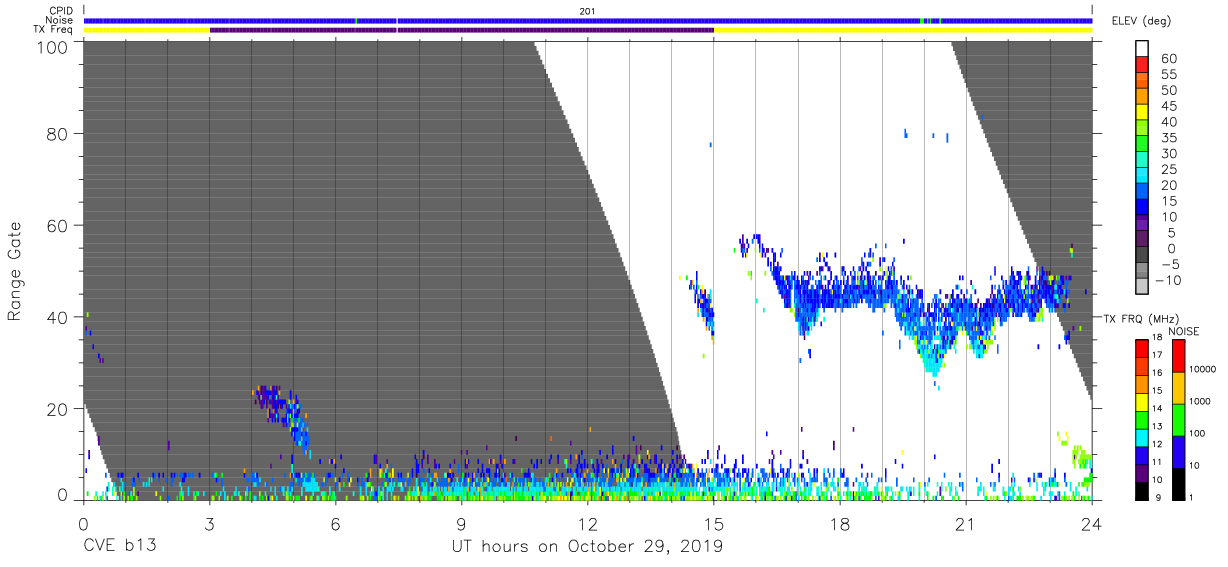Click the x-axis tick label '12'
Screen dimensions: 1228x567
(x=588, y=523)
